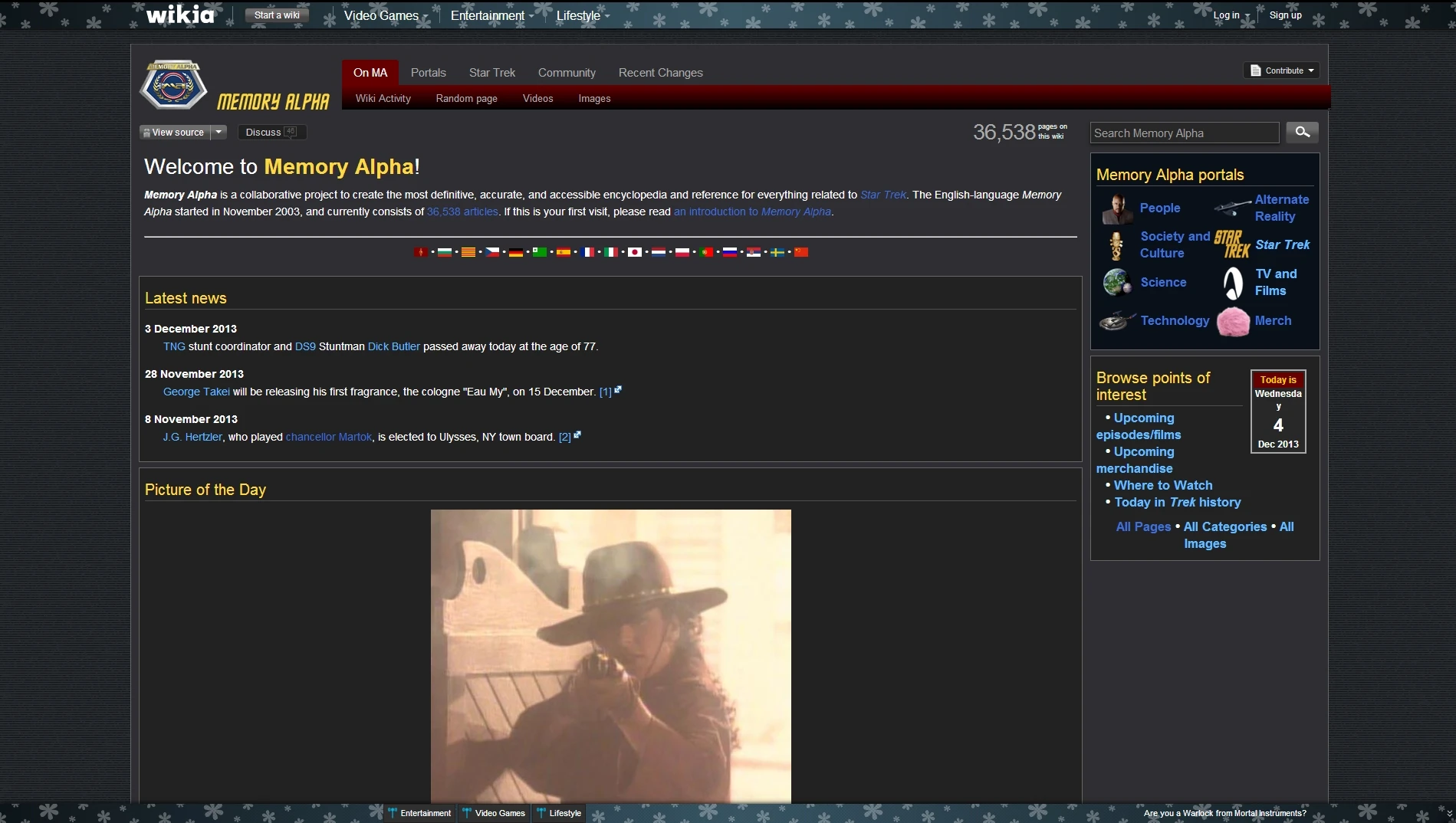Click the pink tribble Merch icon

pos(1232,321)
